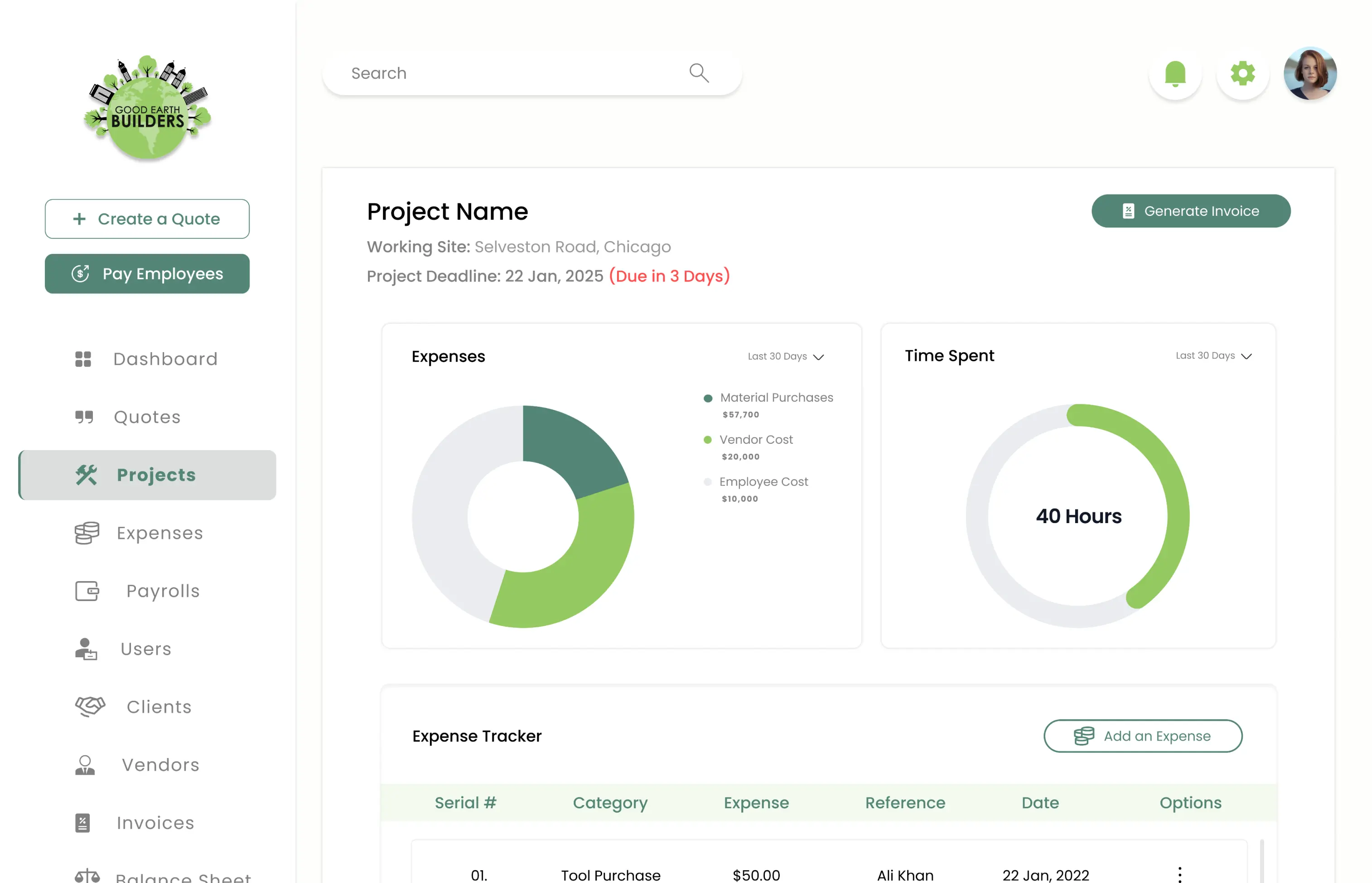Click the Vendors person icon

click(85, 765)
